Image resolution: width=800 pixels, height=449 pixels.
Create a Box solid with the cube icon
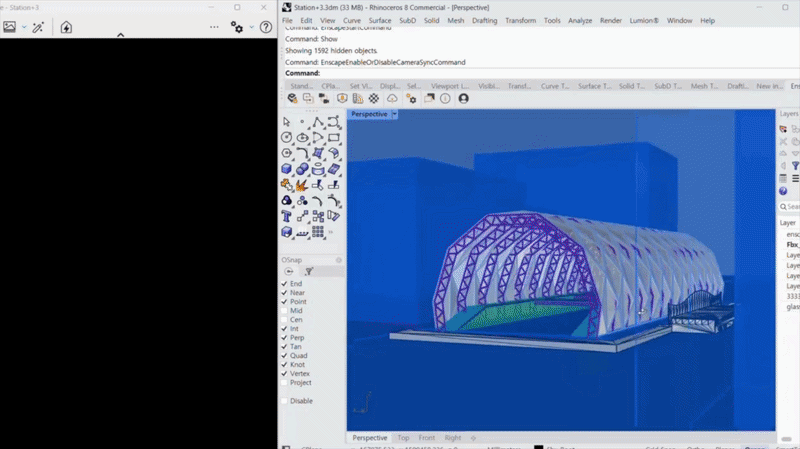tap(286, 169)
